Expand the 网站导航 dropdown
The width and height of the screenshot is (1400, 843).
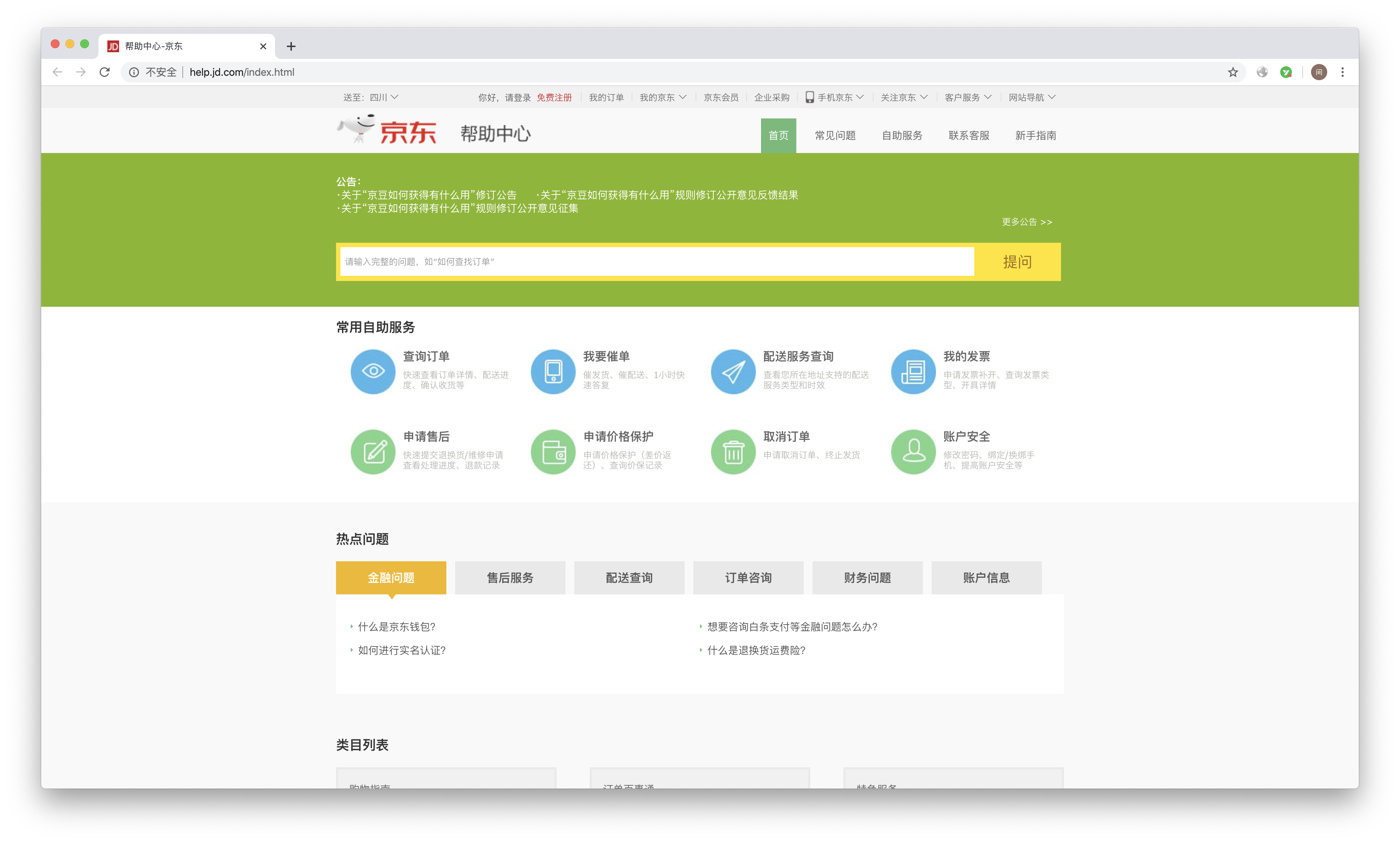tap(1032, 97)
